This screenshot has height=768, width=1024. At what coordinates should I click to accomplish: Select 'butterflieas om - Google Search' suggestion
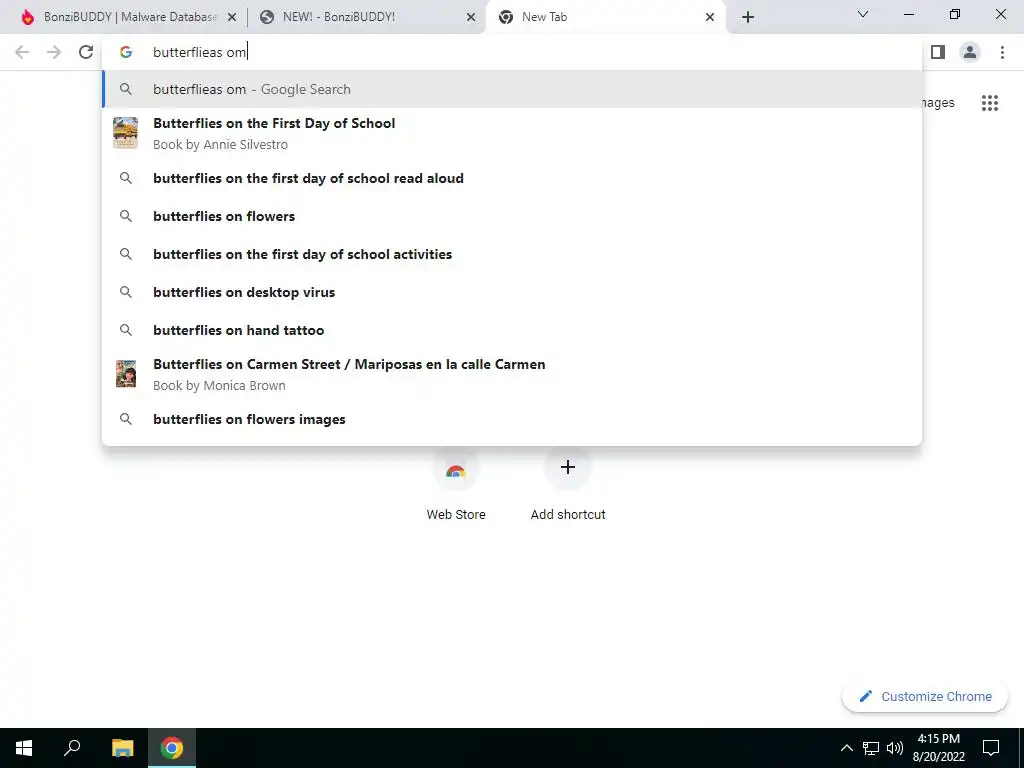click(x=512, y=89)
